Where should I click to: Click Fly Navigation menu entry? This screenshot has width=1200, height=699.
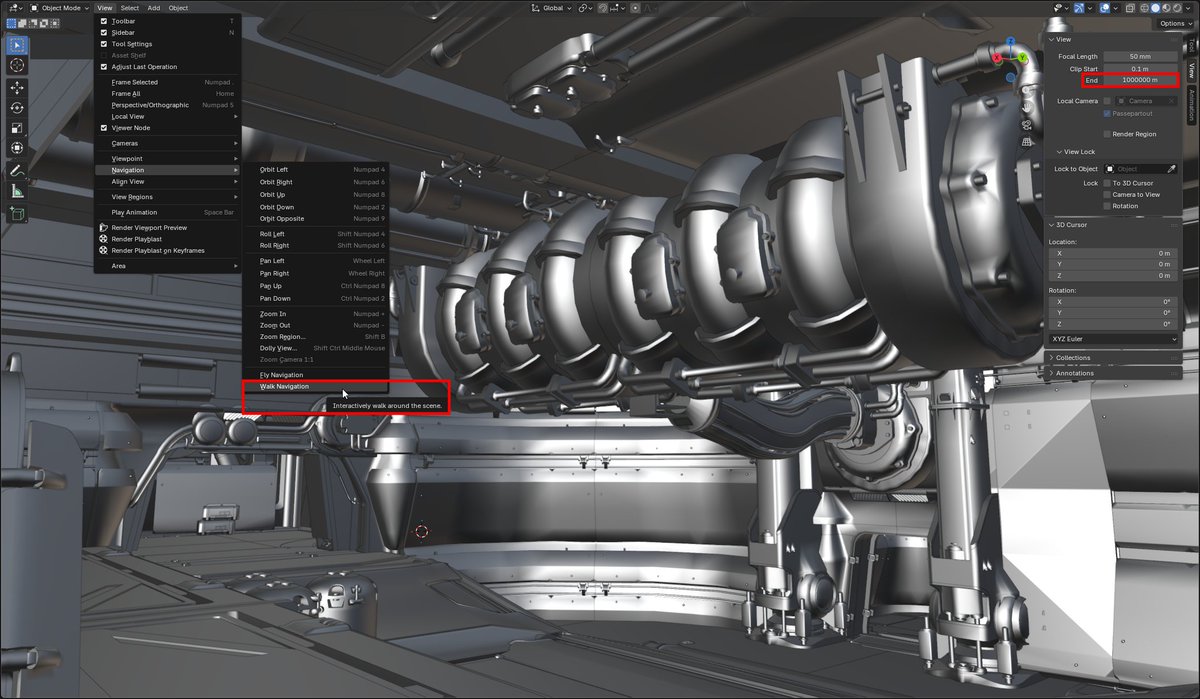coord(316,375)
